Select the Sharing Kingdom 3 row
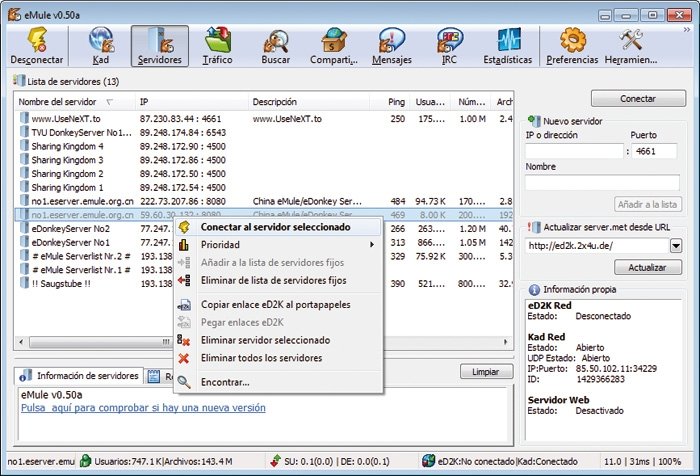 point(263,160)
